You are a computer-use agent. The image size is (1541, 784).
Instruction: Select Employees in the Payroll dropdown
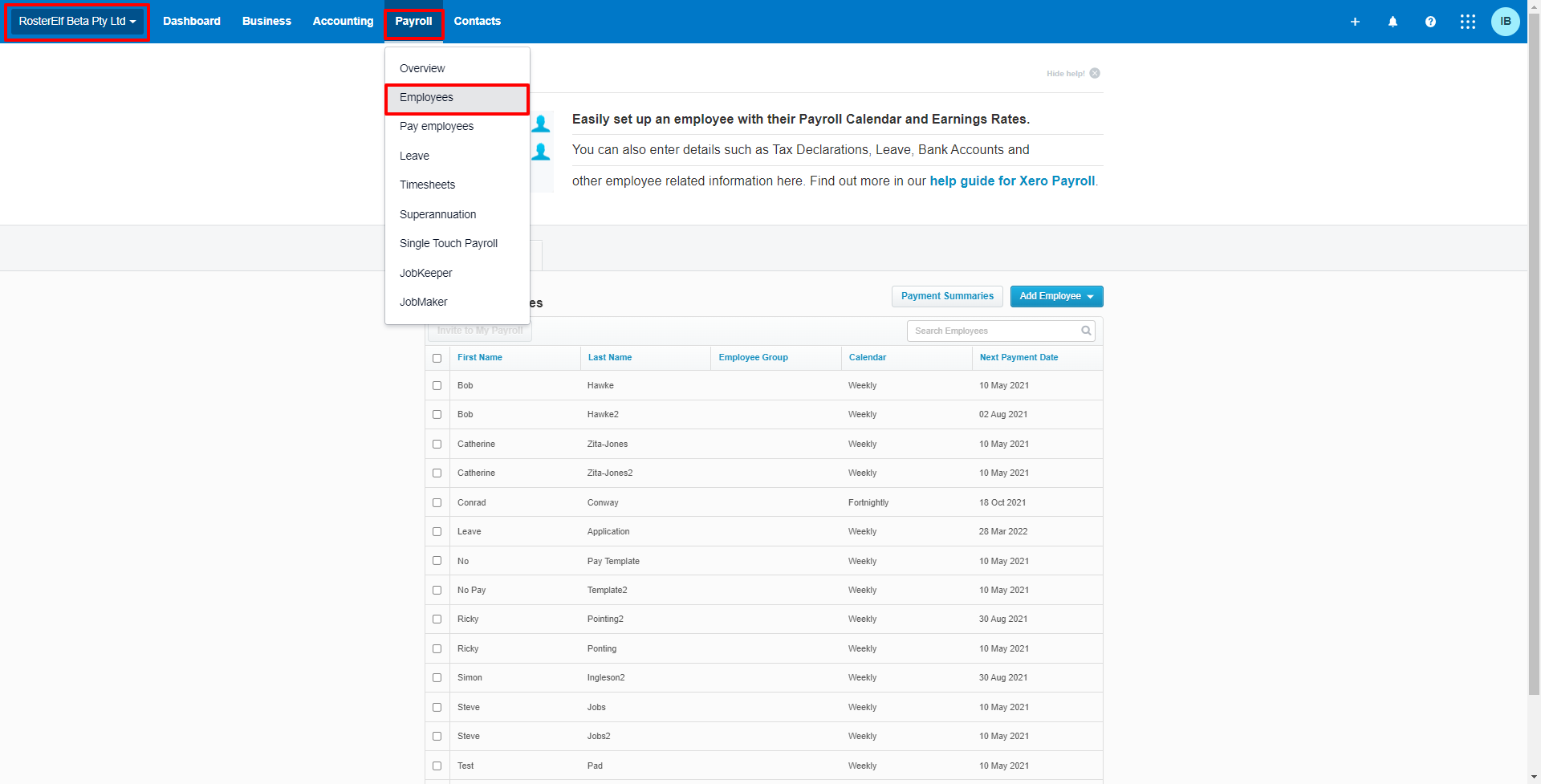pos(457,98)
